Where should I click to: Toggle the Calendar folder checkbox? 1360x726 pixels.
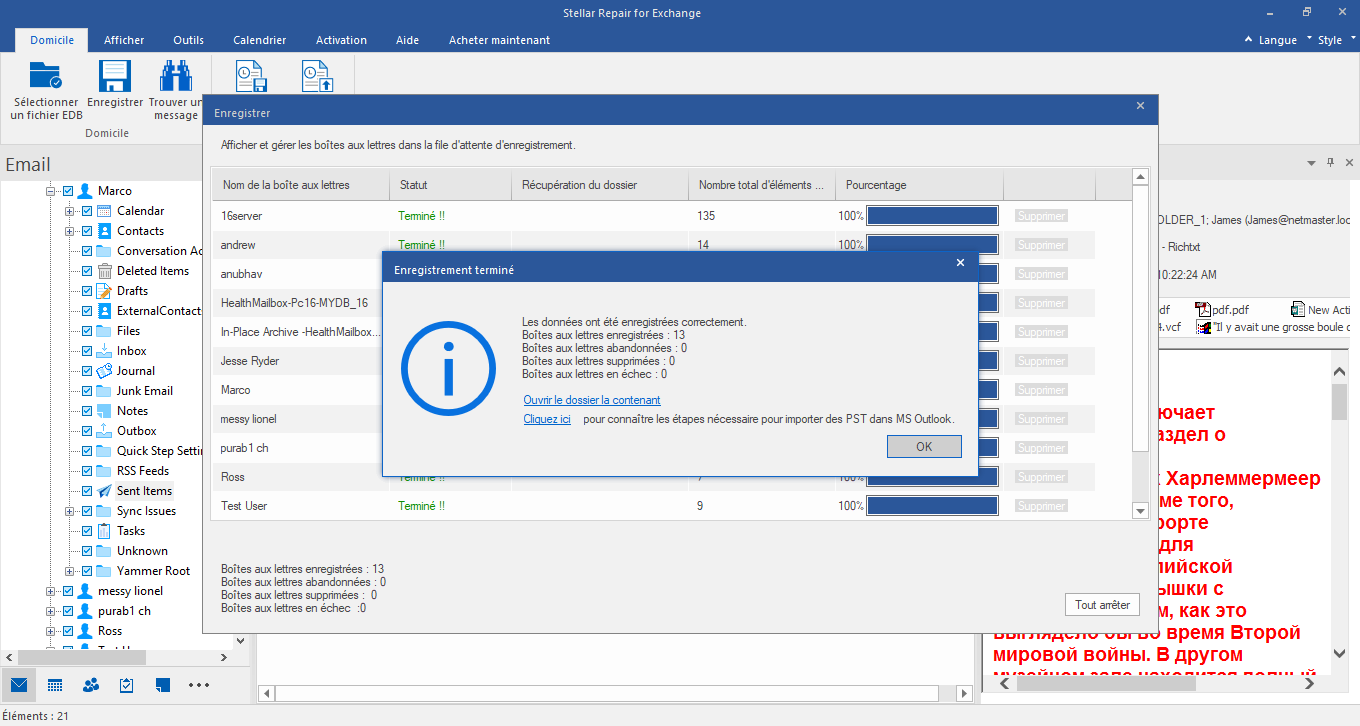point(87,211)
